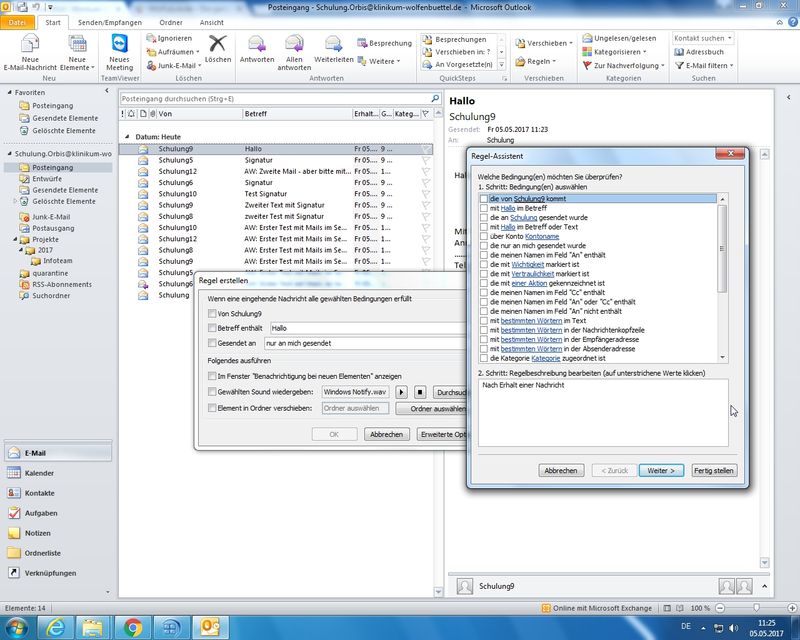Check 'Betreff enthält' checkbox
The height and width of the screenshot is (640, 800).
tap(210, 328)
